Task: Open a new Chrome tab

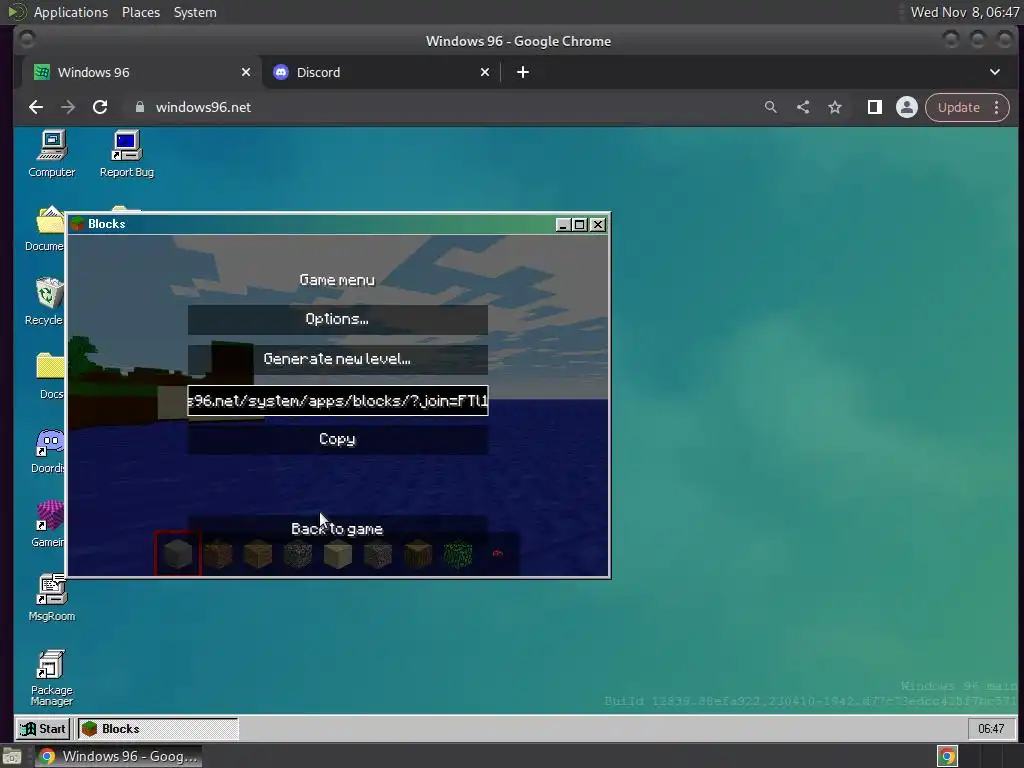Action: point(522,72)
